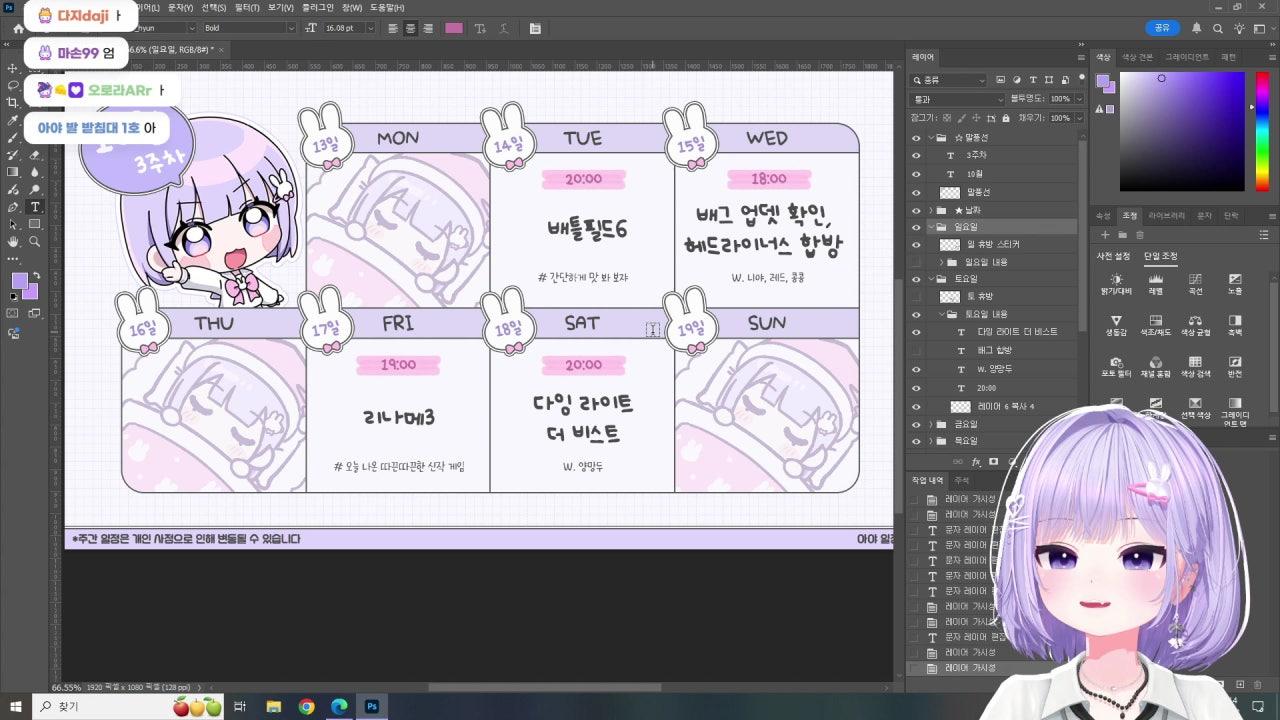Hide the 3주차 text layer
The width and height of the screenshot is (1280, 720).
(916, 156)
